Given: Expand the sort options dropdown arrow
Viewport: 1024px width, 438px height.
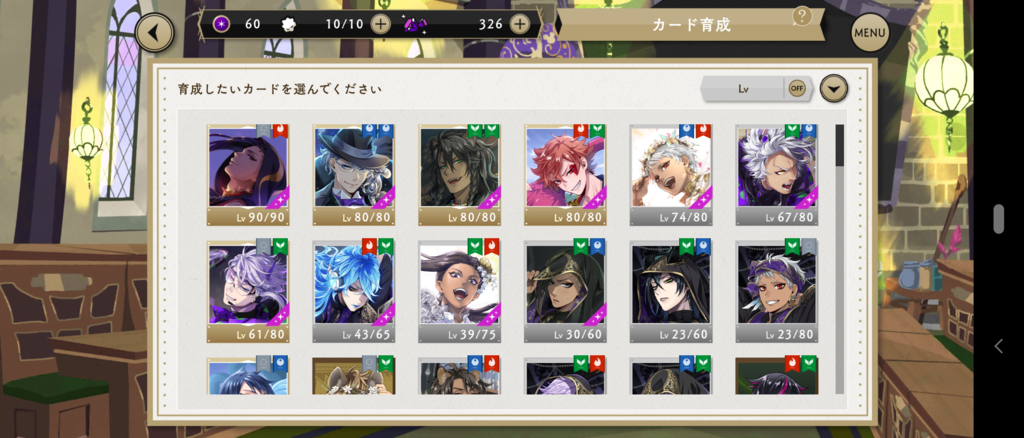Looking at the screenshot, I should (834, 89).
